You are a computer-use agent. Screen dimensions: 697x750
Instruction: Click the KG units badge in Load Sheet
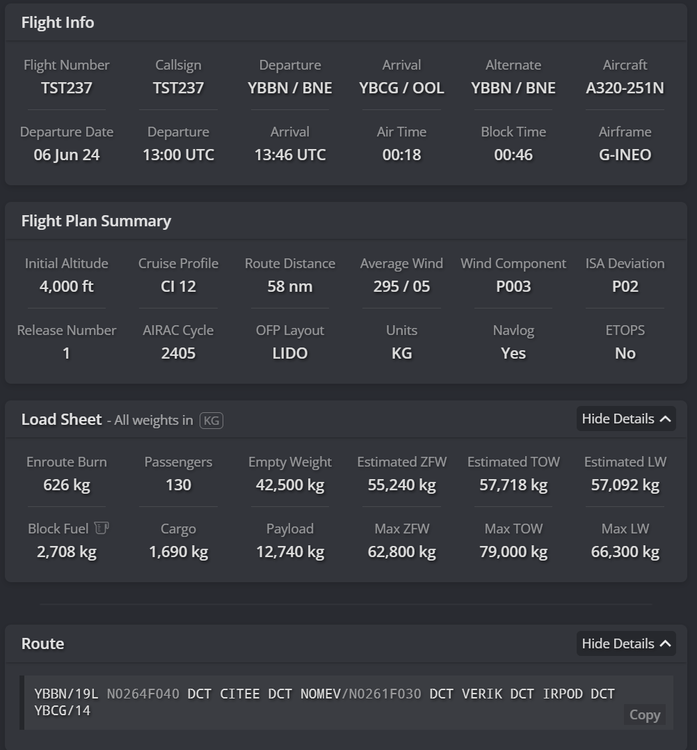click(212, 421)
